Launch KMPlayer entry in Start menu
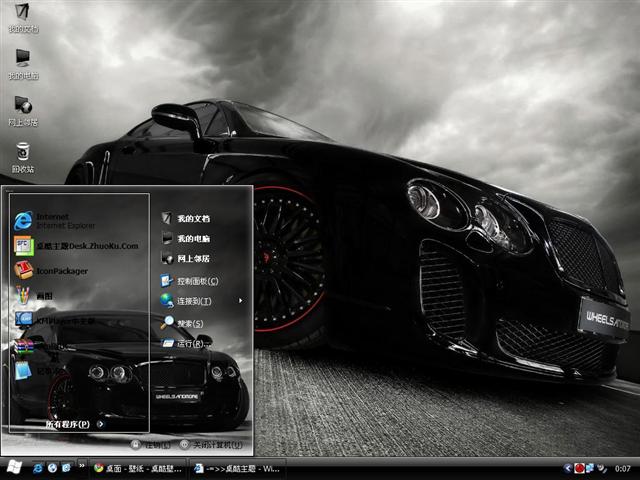This screenshot has height=480, width=640. (55, 320)
